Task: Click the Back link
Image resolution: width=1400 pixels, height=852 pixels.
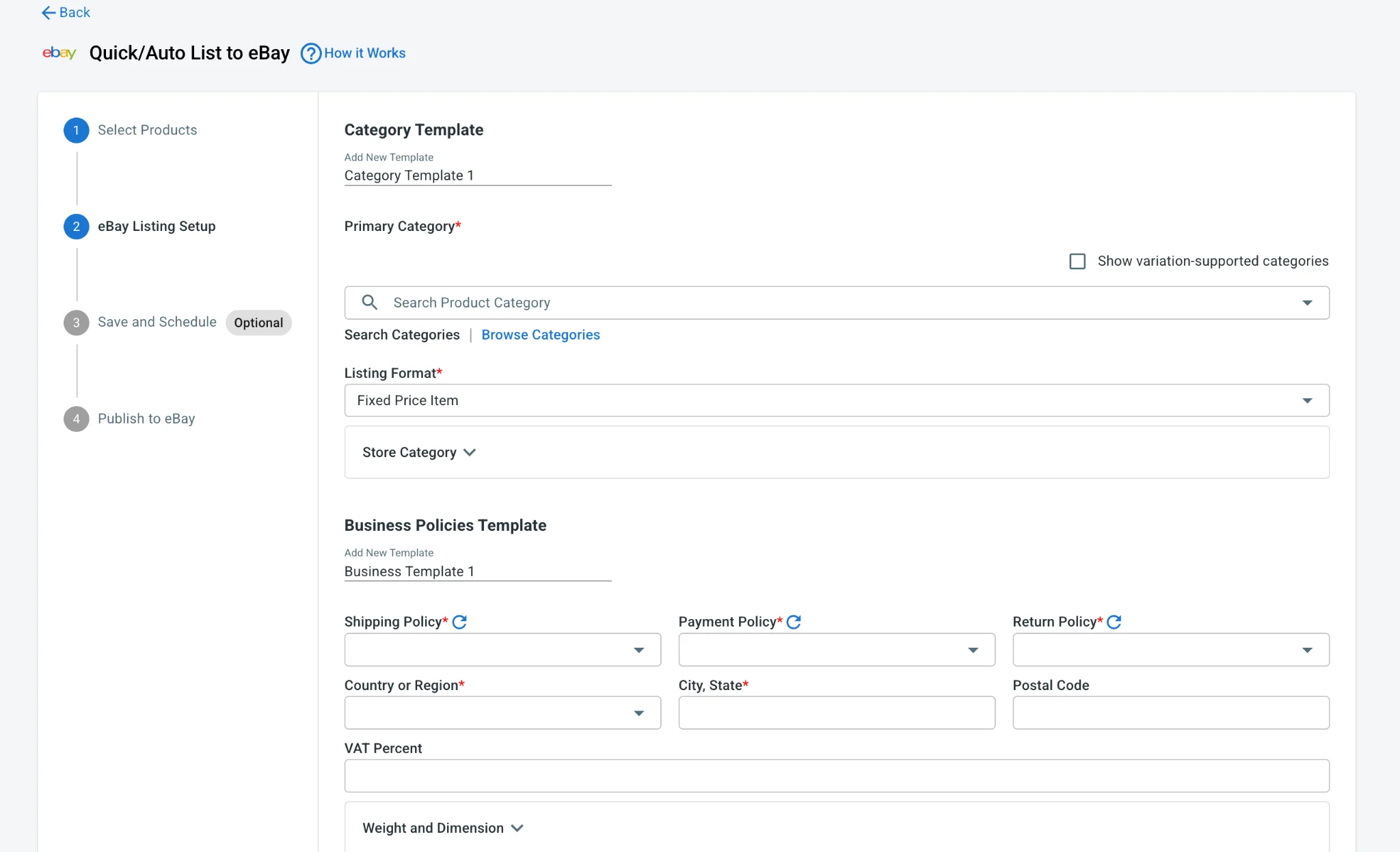Action: pos(75,12)
